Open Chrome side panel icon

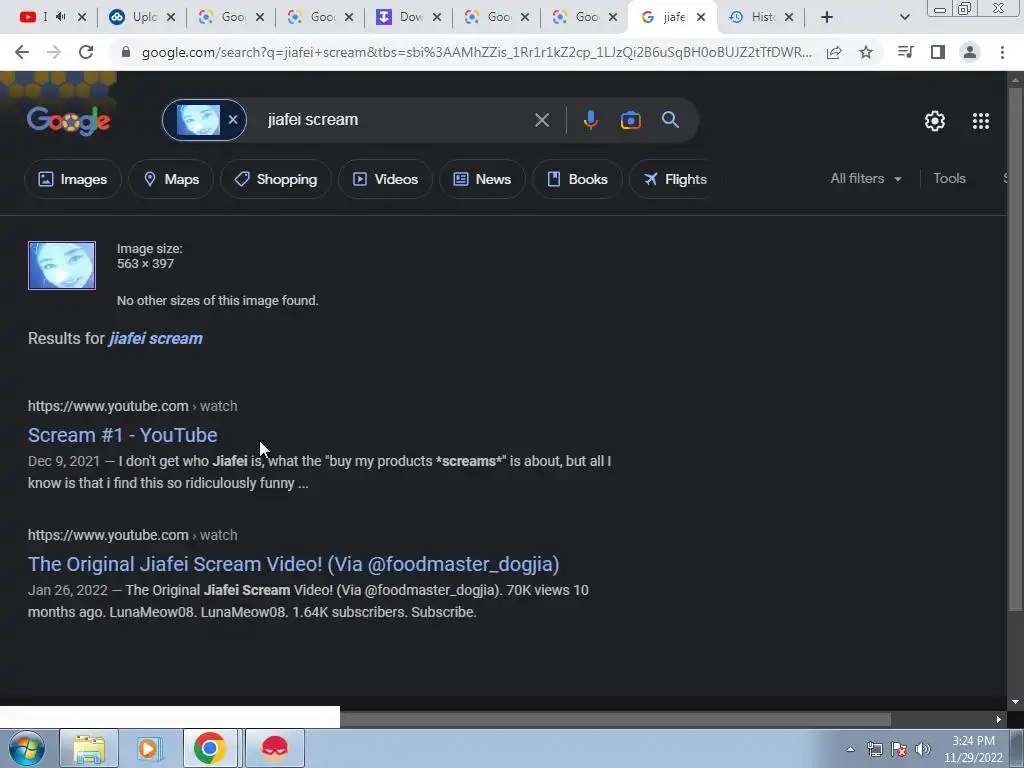(x=938, y=52)
